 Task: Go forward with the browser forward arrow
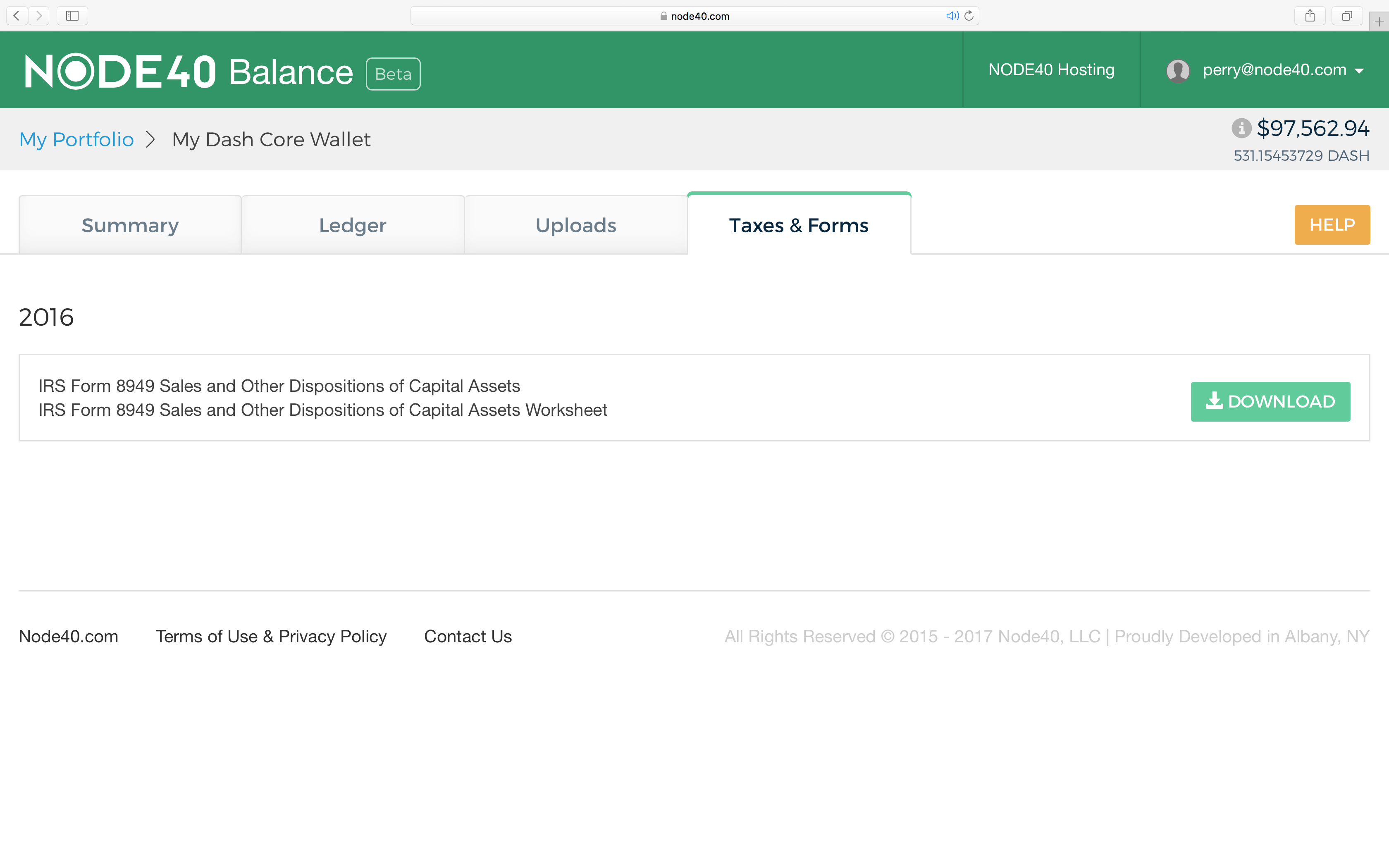tap(38, 16)
